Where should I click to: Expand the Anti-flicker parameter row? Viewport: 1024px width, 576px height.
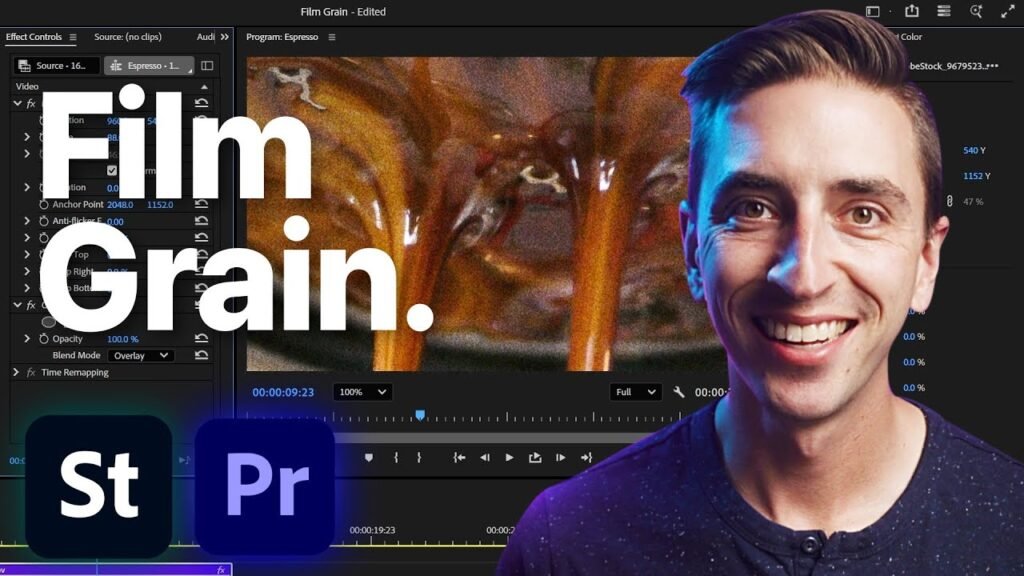(27, 221)
